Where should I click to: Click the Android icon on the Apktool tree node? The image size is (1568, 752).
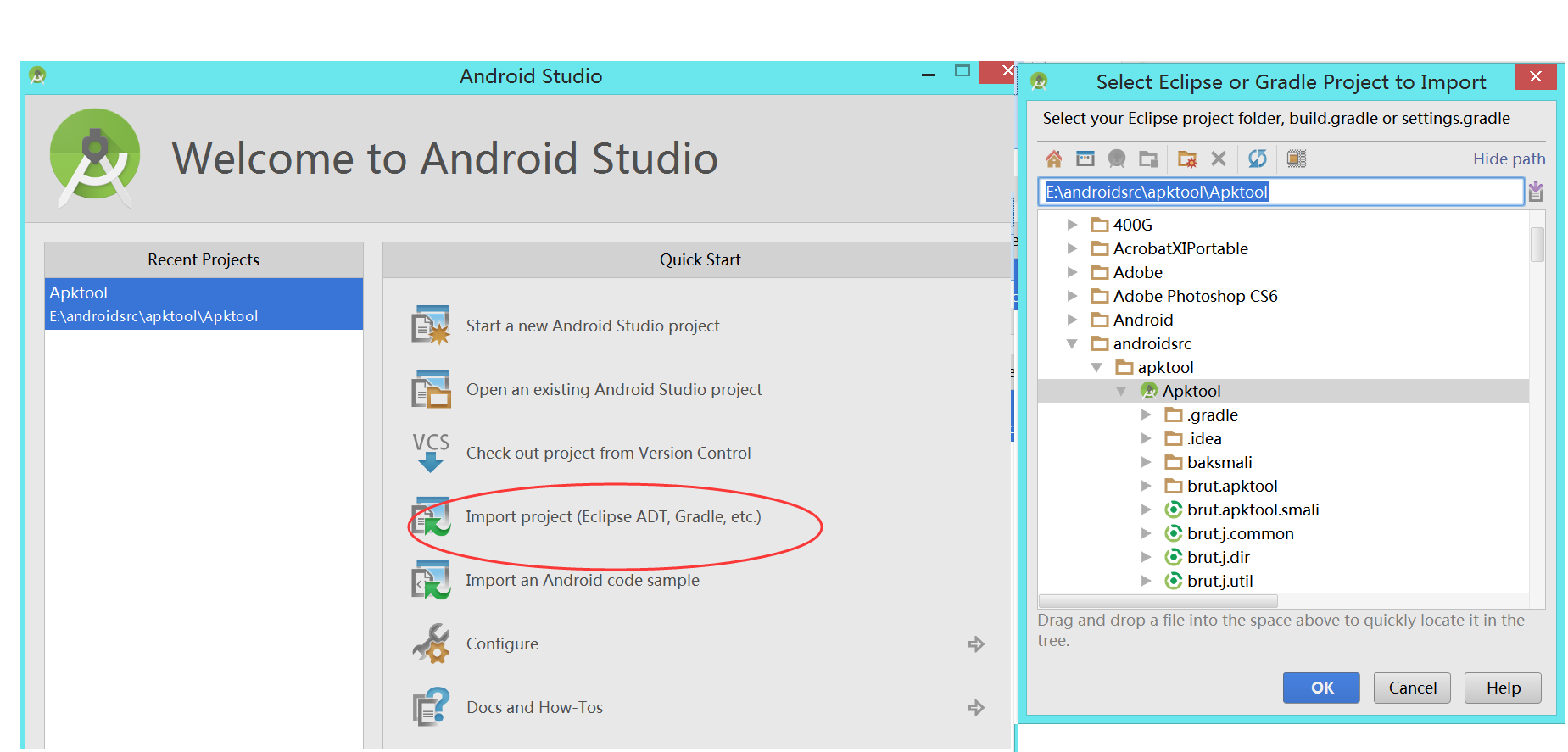(1149, 391)
